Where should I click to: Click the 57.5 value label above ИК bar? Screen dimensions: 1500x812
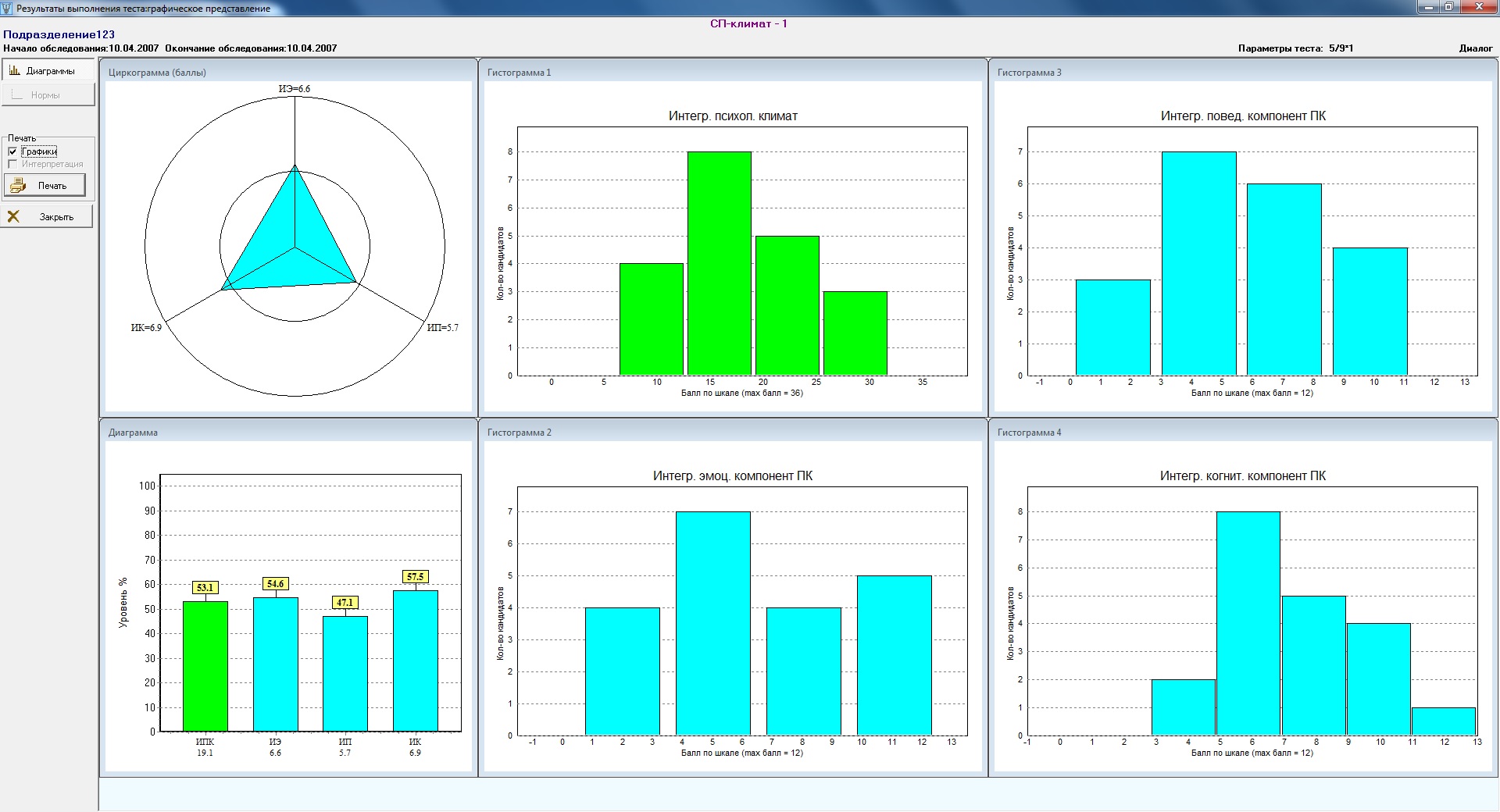pos(415,577)
